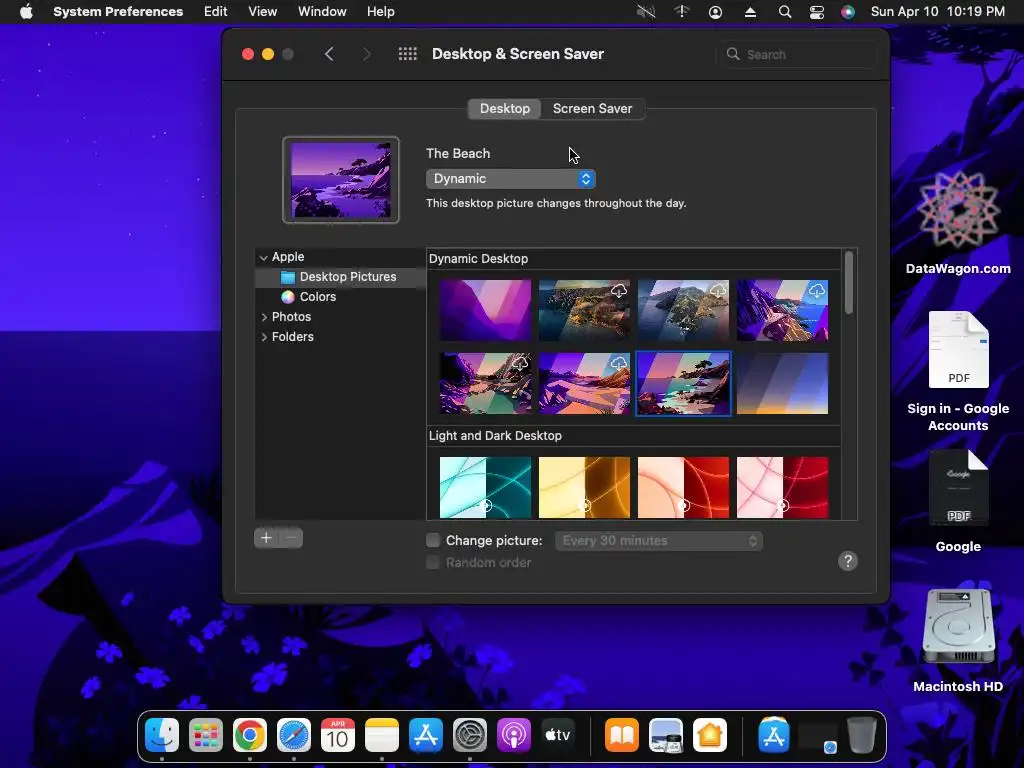Open Control Center in menu bar

[817, 12]
